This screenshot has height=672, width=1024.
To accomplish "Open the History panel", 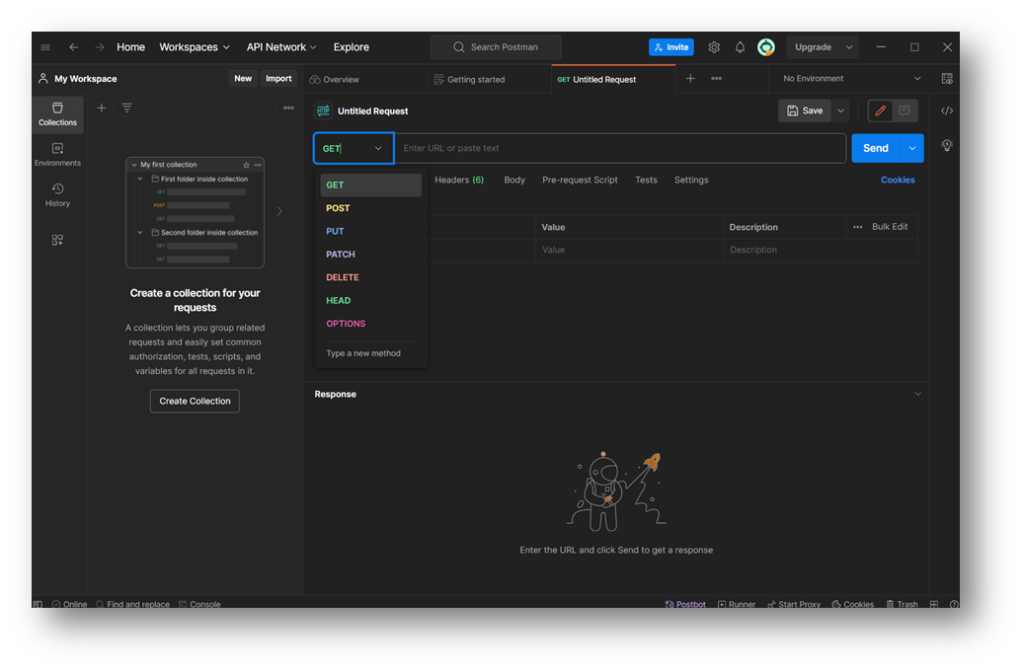I will pos(57,195).
